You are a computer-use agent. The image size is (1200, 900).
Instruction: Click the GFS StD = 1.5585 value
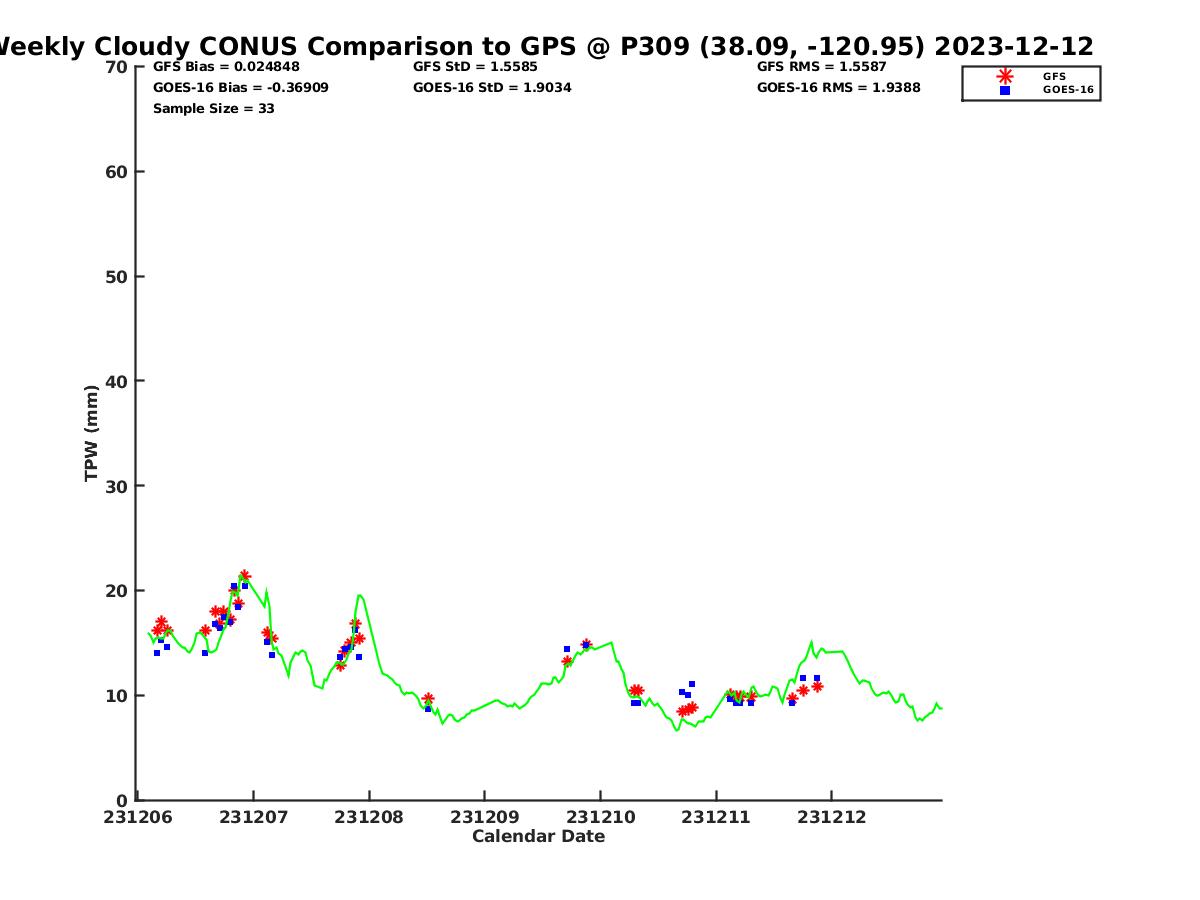[x=475, y=66]
